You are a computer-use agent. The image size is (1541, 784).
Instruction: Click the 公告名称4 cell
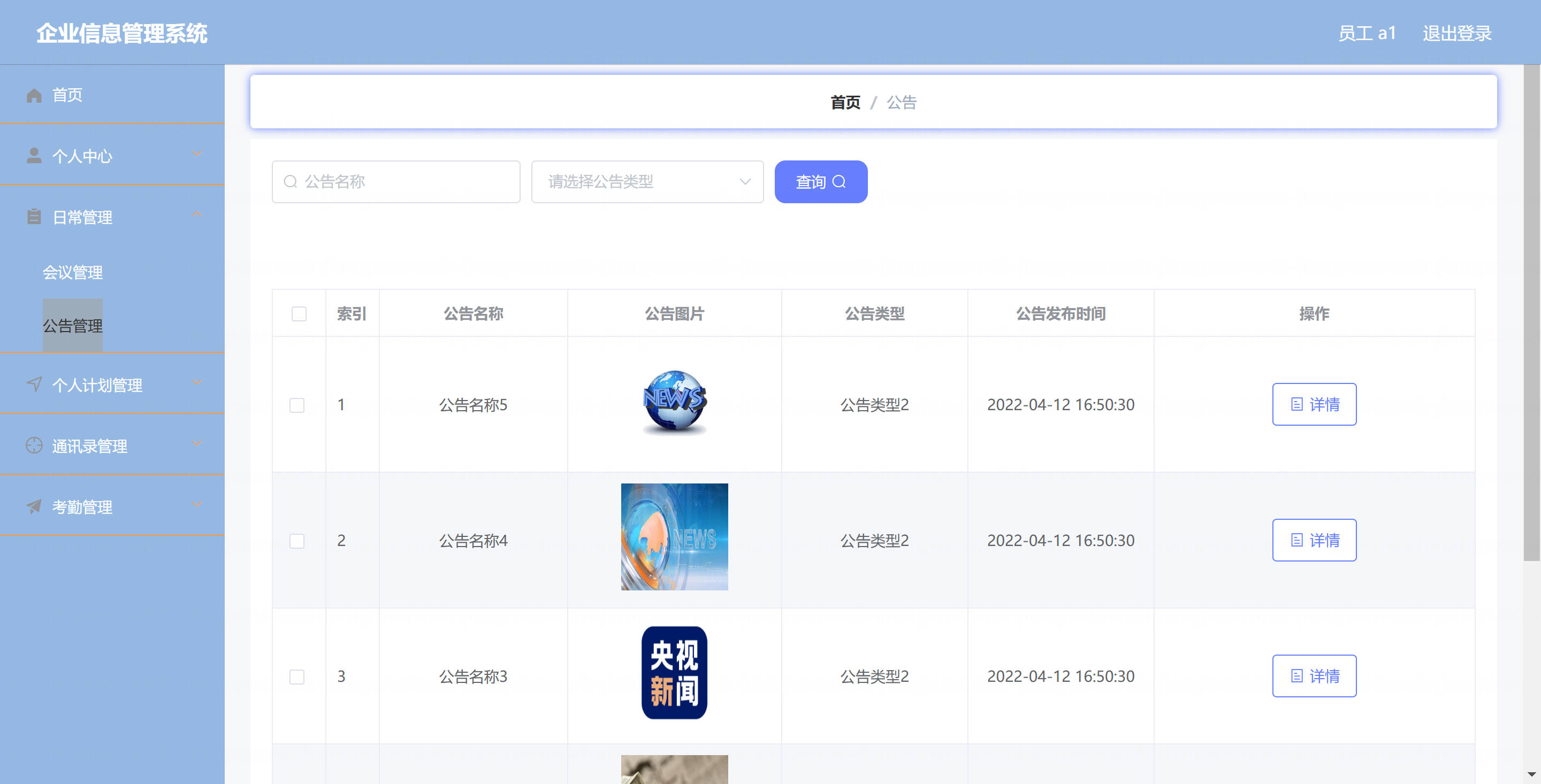click(473, 541)
